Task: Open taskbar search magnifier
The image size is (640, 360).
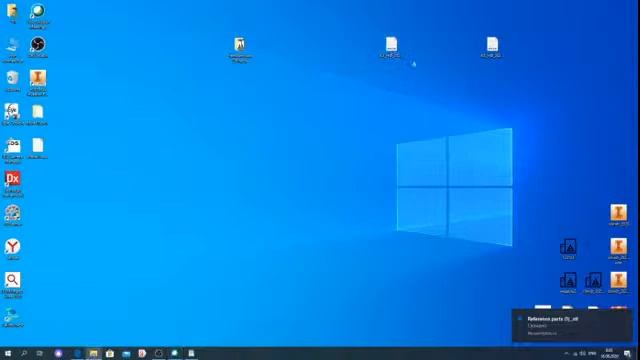Action: [24, 353]
